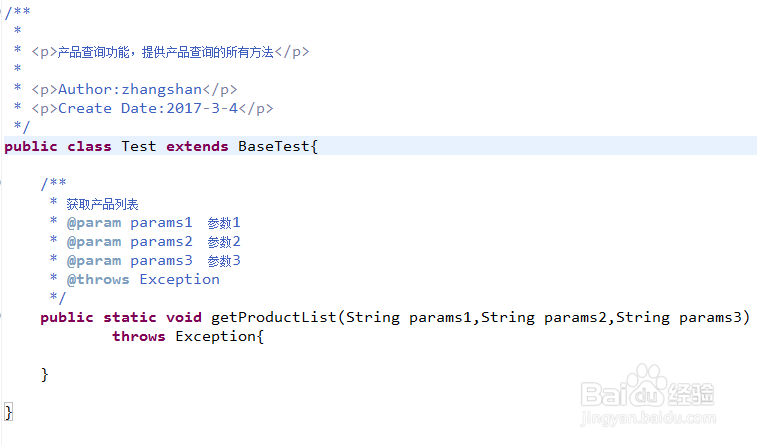The width and height of the screenshot is (757, 445).
Task: Click the class keyword in declaration
Action: (x=89, y=146)
